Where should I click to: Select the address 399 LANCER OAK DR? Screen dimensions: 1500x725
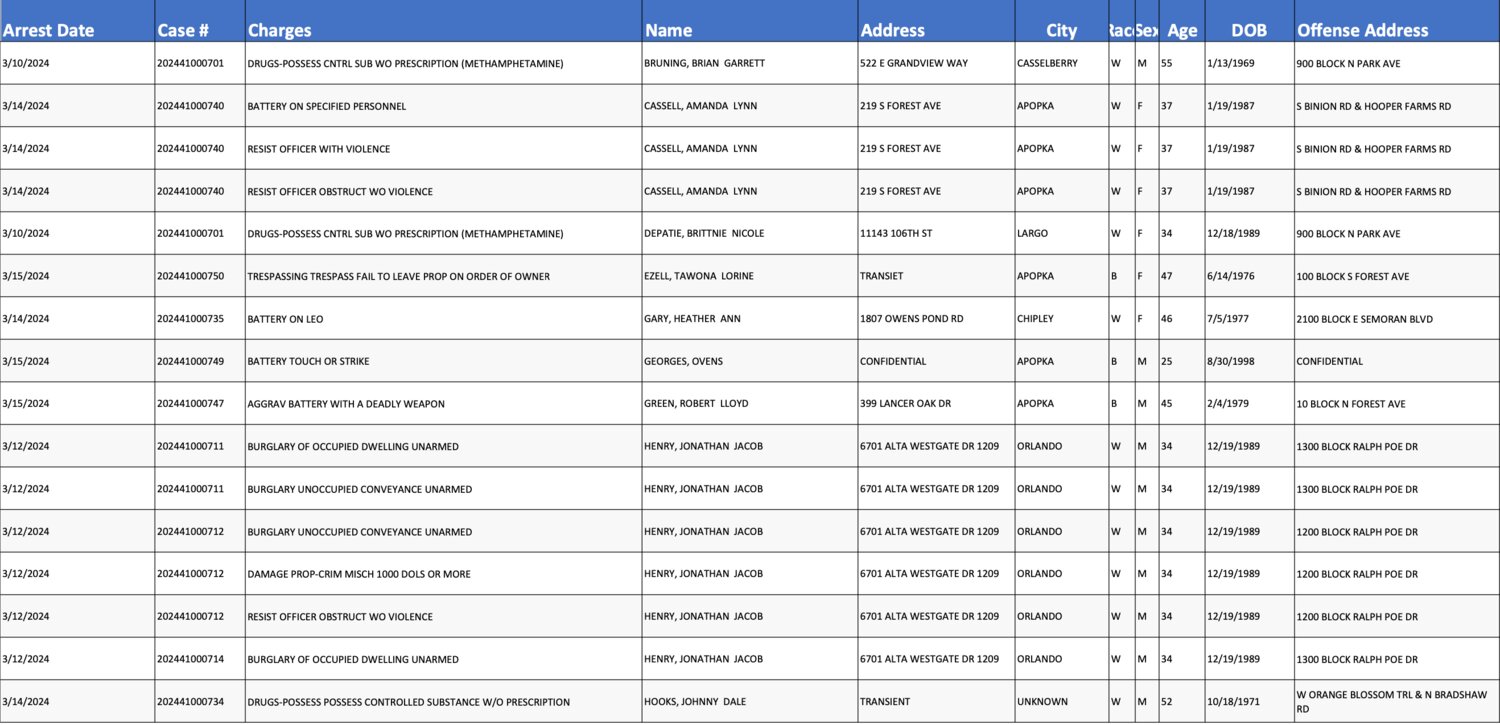908,404
